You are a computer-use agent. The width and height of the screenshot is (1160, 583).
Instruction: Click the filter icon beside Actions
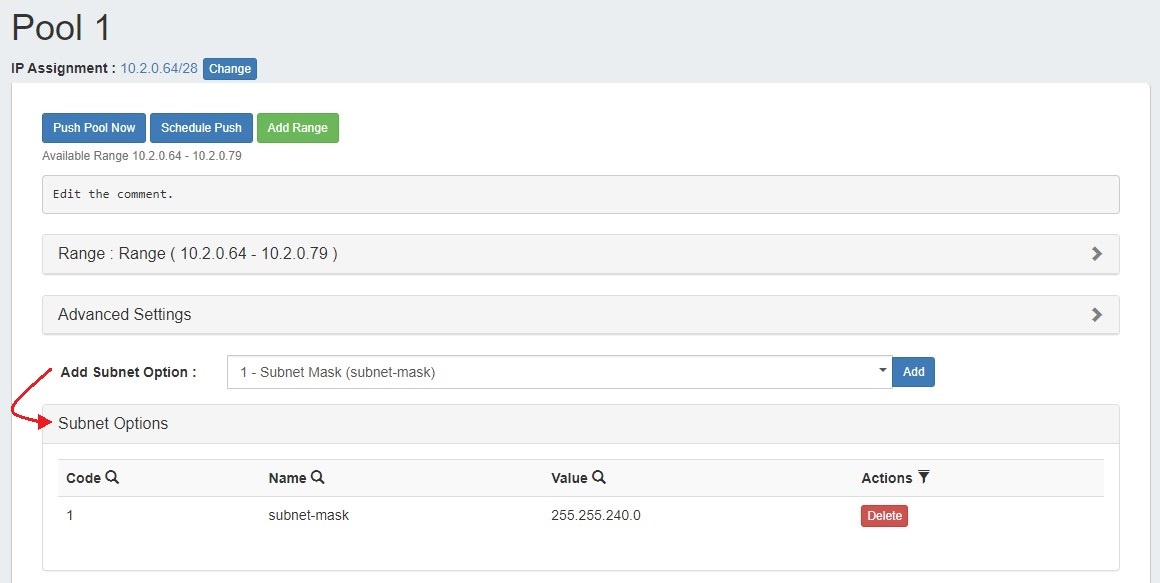point(923,478)
